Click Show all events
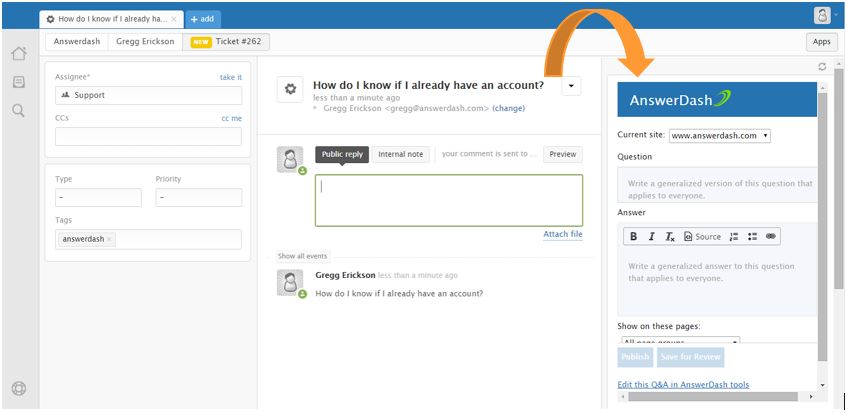Screen dimensions: 846x413 (x=302, y=256)
